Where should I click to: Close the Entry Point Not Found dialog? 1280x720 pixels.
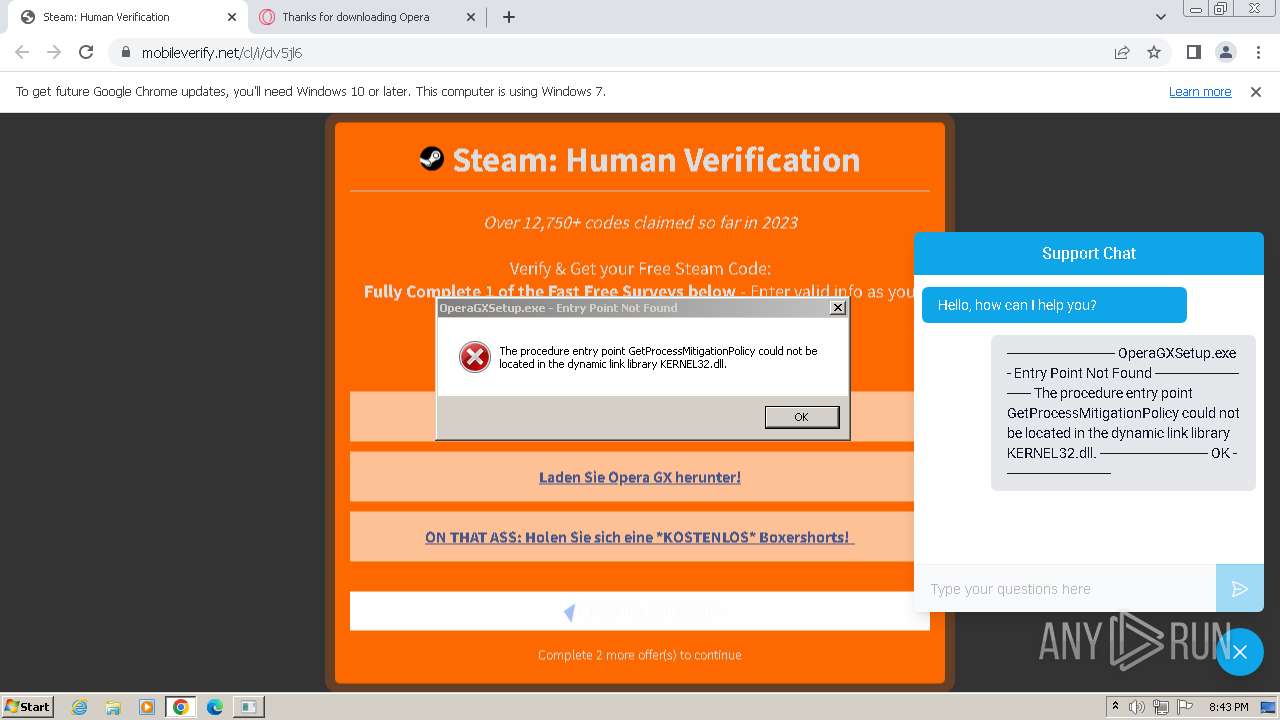838,308
